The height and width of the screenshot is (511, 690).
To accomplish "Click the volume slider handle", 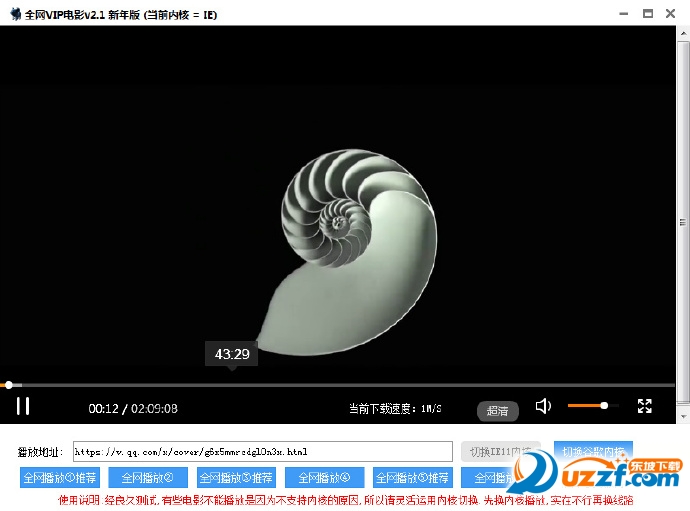I will pos(604,406).
